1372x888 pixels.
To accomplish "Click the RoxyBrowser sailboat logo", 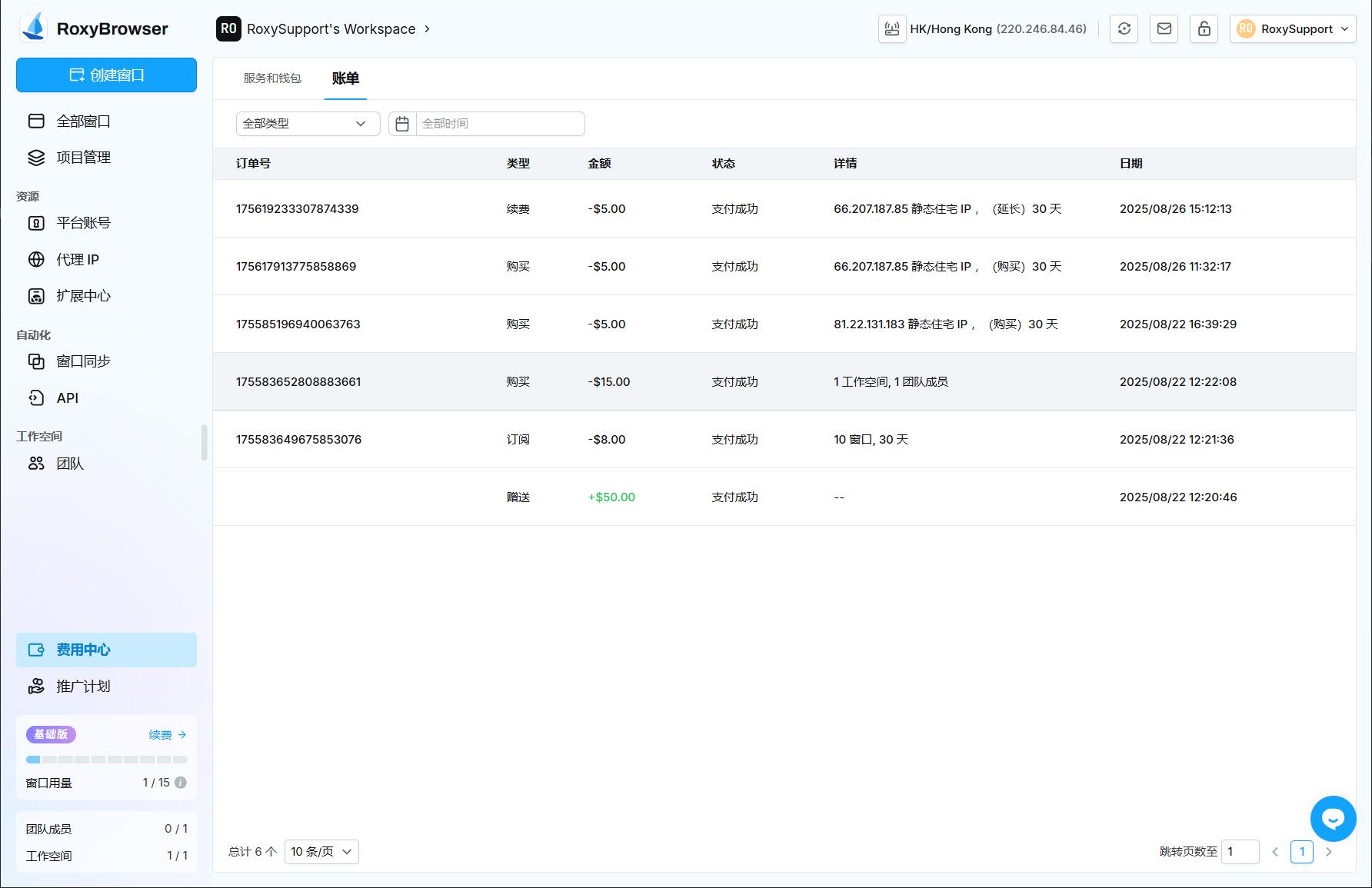I will click(x=34, y=28).
